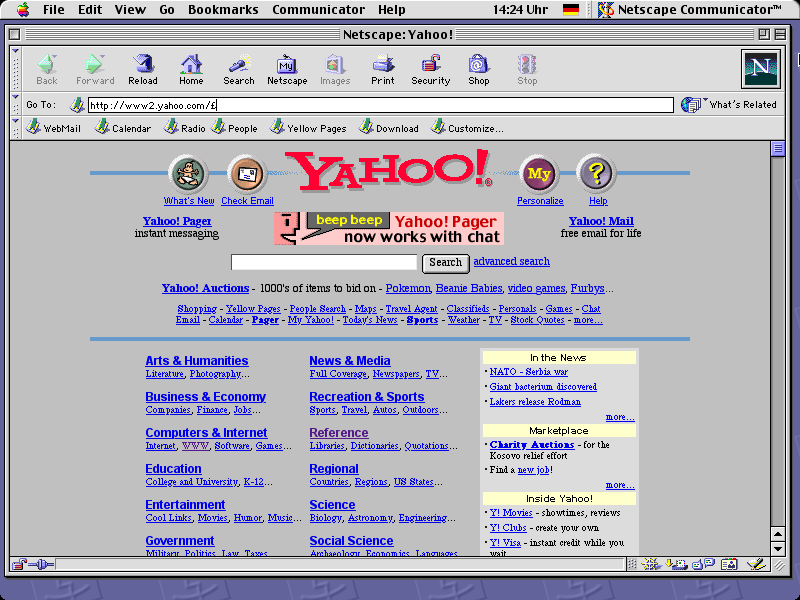Click the My Personalize round icon
The width and height of the screenshot is (800, 600).
click(539, 173)
